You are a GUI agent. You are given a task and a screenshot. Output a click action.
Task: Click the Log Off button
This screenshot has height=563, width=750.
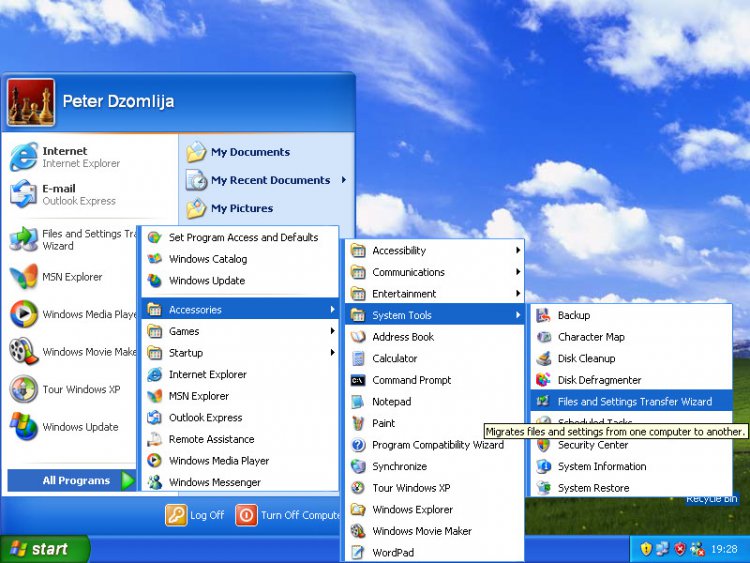[x=195, y=515]
